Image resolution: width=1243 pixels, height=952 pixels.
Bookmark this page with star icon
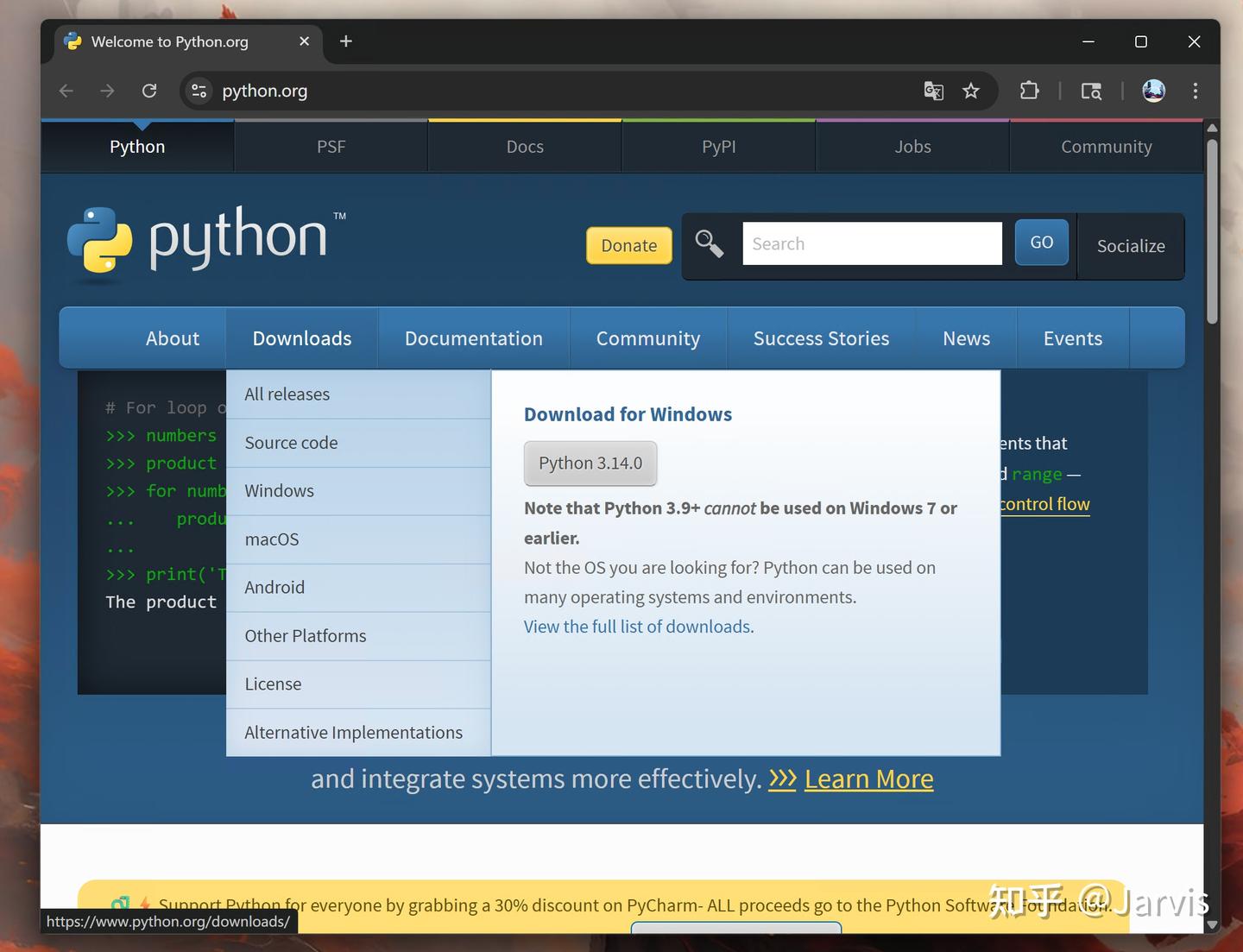971,91
